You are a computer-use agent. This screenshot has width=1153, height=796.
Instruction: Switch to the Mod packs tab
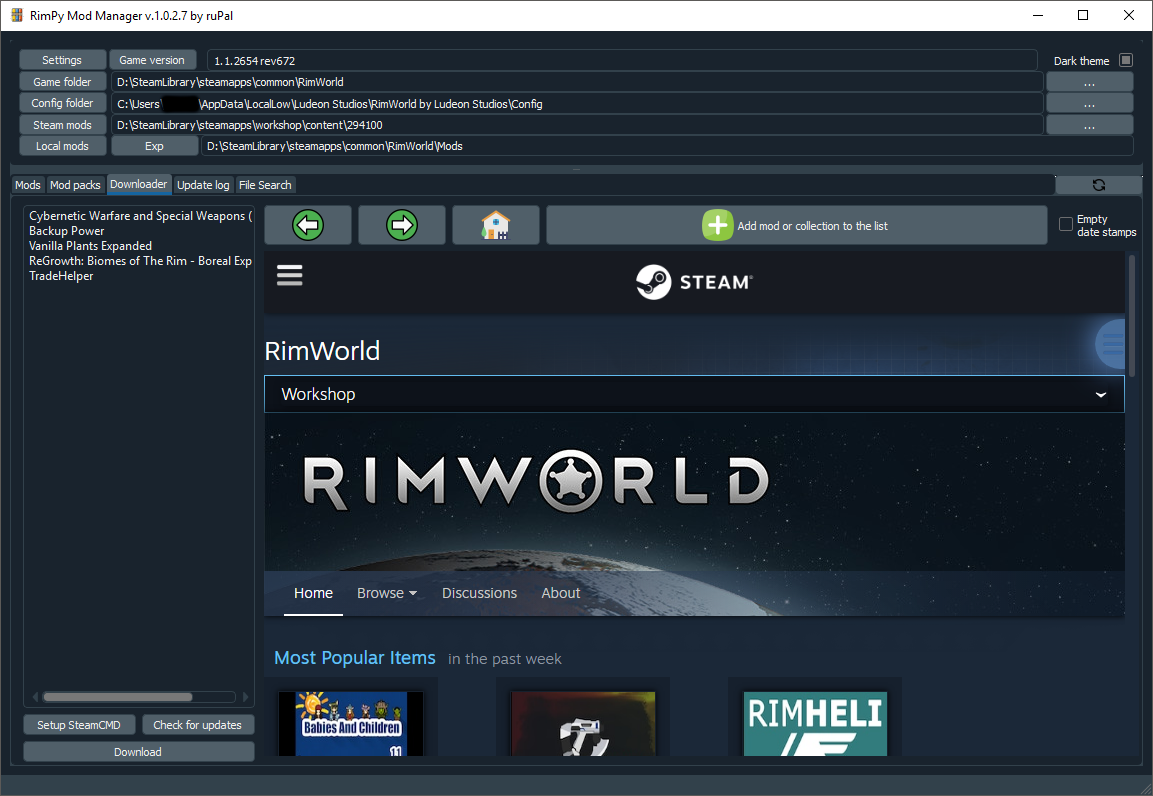tap(75, 185)
